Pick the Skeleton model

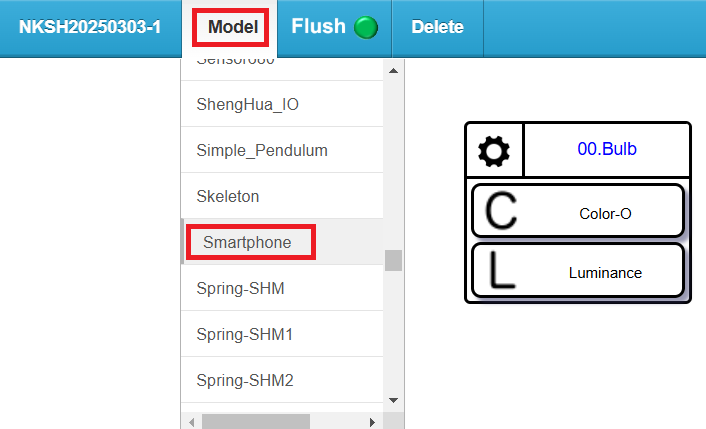tap(228, 196)
